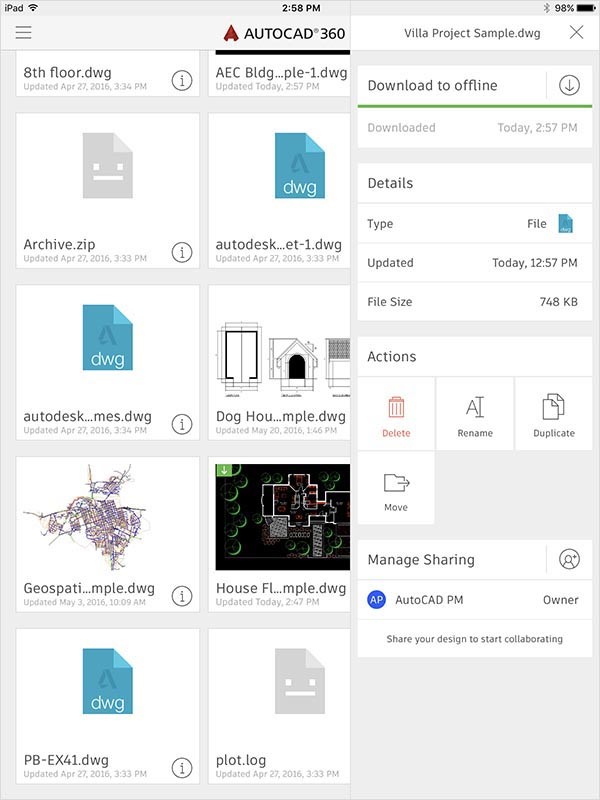This screenshot has width=600, height=800.
Task: Tap the Wi-Fi status icon
Action: 34,8
